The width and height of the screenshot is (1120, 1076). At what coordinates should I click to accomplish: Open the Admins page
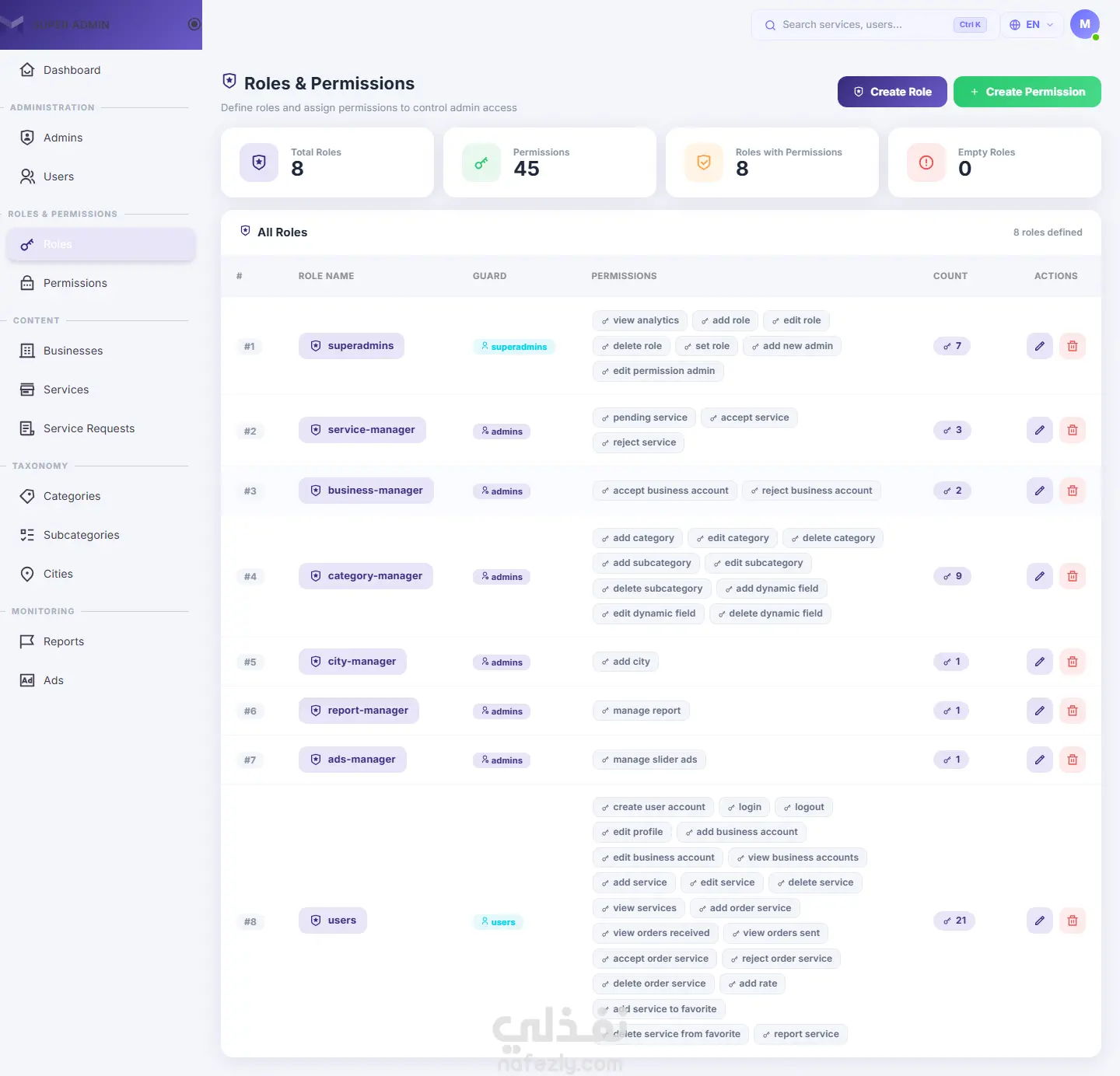coord(101,138)
